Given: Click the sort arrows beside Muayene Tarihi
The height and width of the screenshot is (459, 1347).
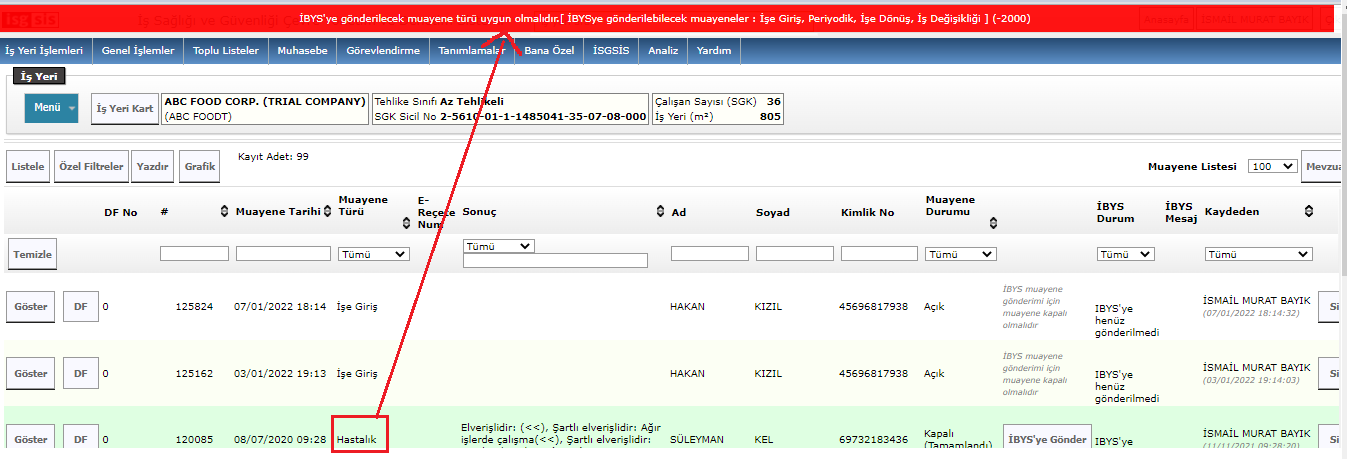Looking at the screenshot, I should click(329, 211).
